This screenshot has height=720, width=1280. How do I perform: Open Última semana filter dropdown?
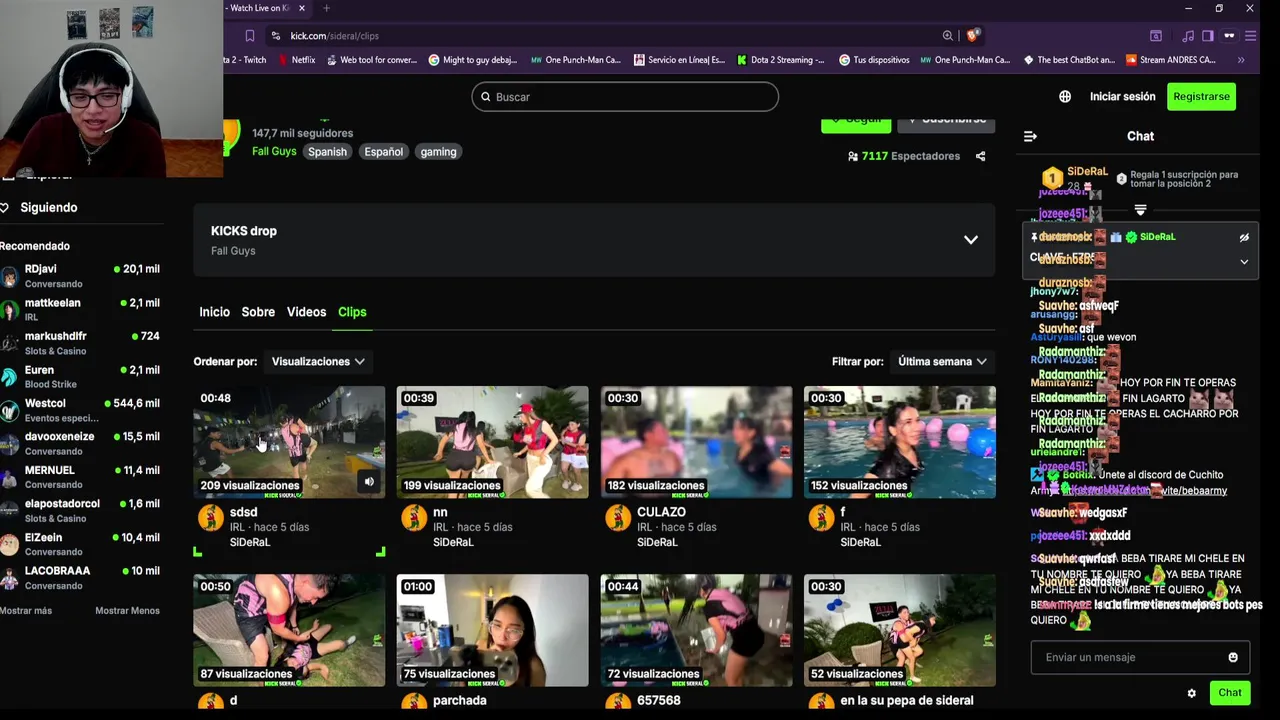click(x=942, y=361)
